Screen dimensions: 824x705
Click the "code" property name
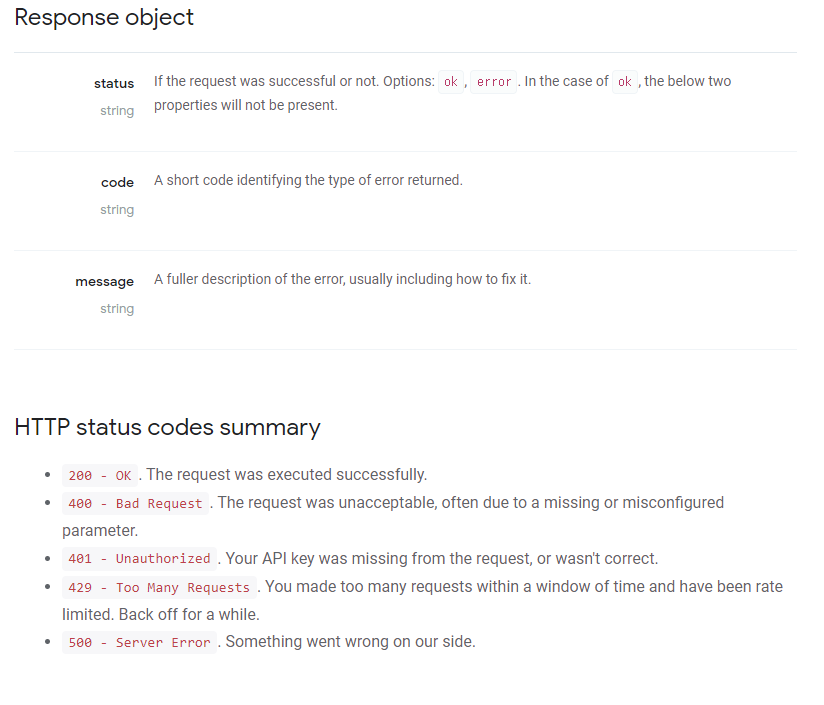click(x=117, y=182)
